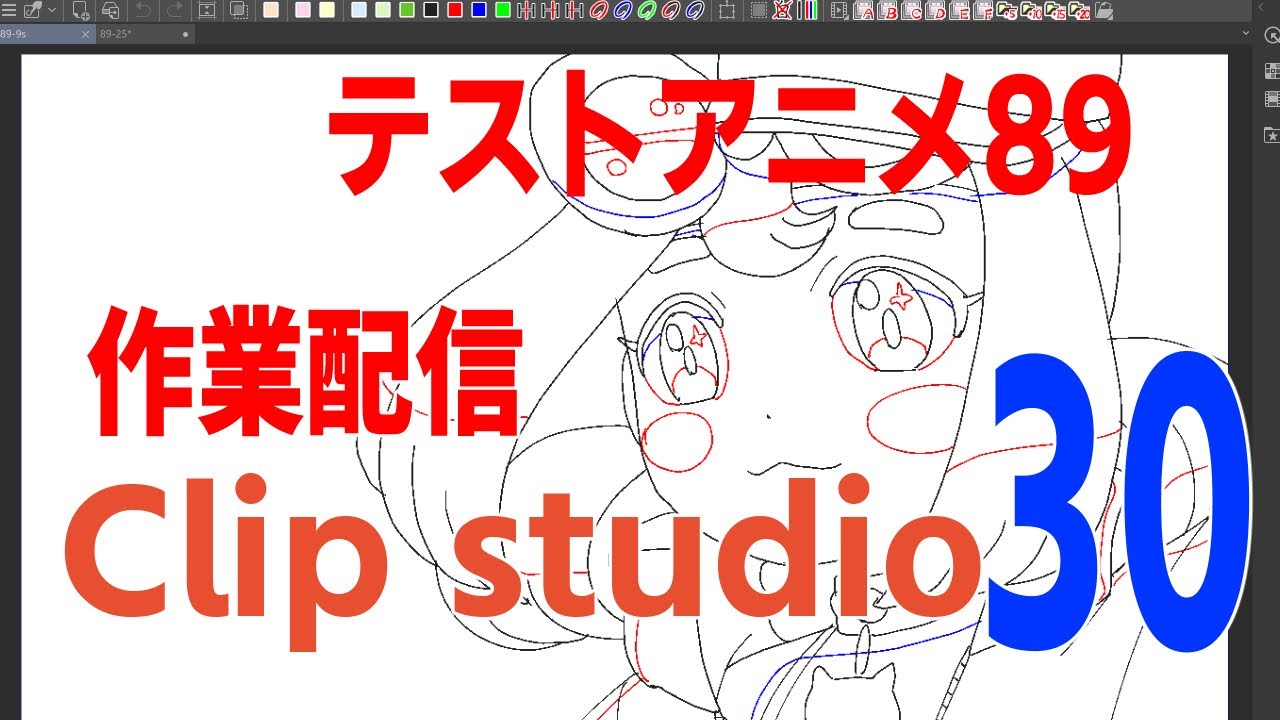Image resolution: width=1280 pixels, height=720 pixels.
Task: Open the star folder material panel icon
Action: pyautogui.click(x=1272, y=135)
